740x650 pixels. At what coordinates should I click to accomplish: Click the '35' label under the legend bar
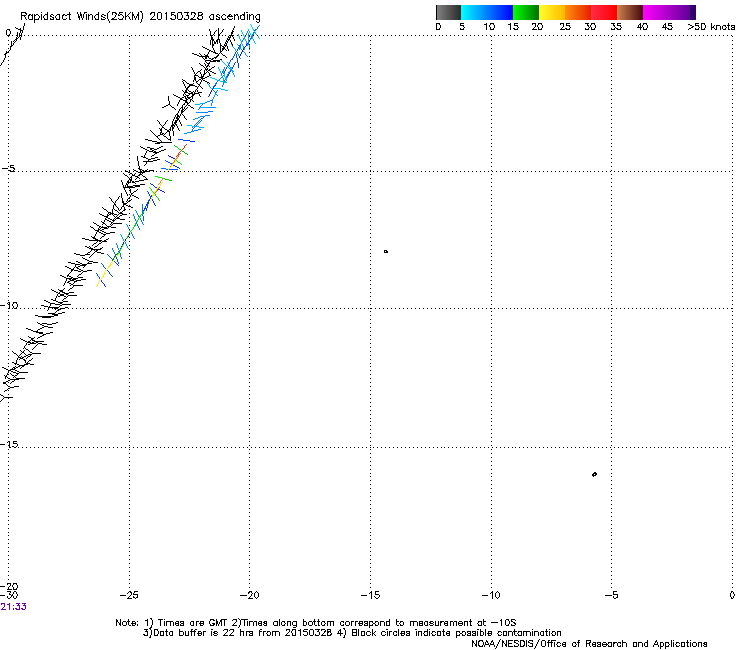[616, 27]
